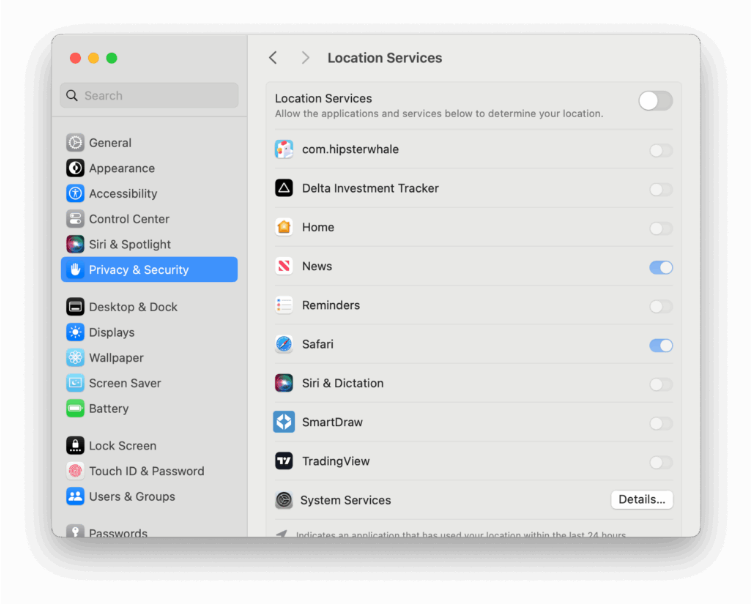Toggle location for Delta Investment Tracker
Viewport: 751px width, 605px height.
click(661, 190)
